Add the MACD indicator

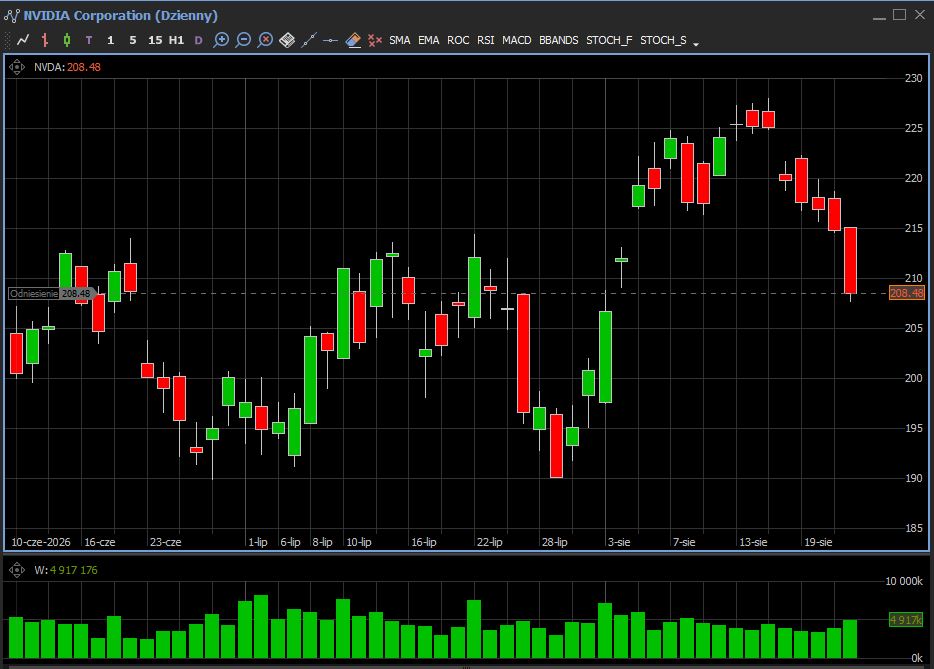pyautogui.click(x=516, y=40)
